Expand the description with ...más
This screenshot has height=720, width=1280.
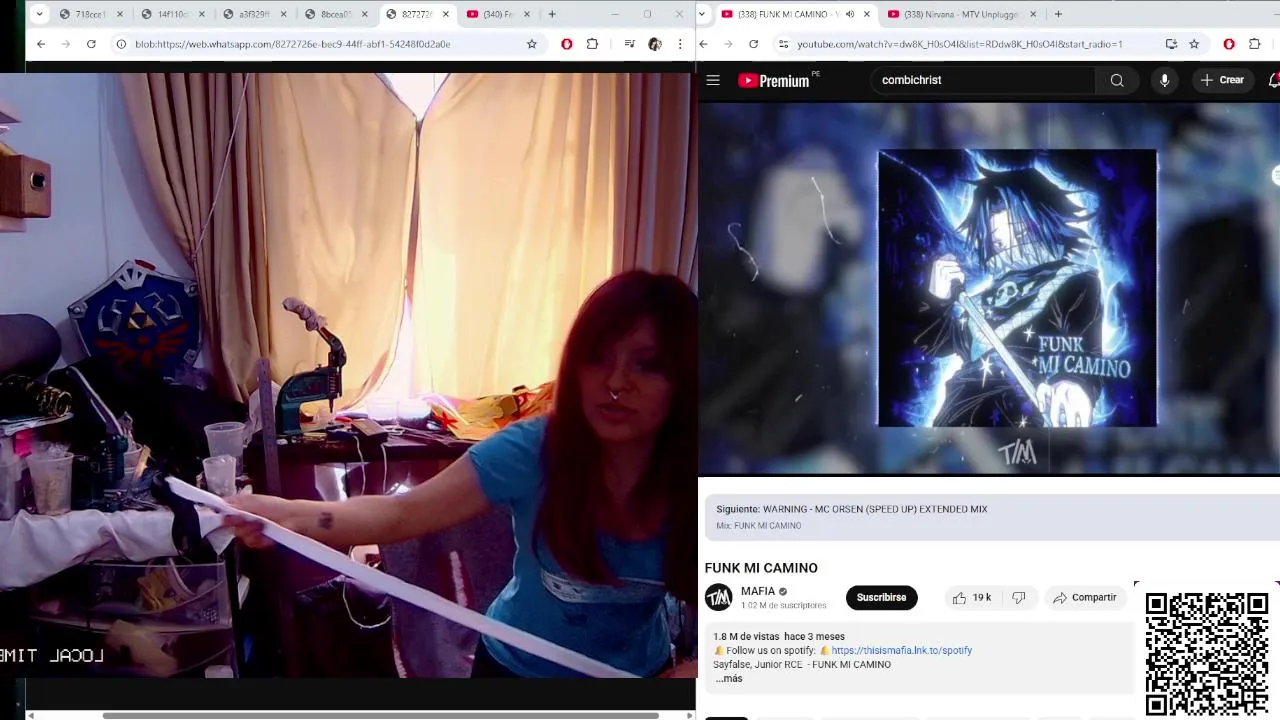click(729, 679)
